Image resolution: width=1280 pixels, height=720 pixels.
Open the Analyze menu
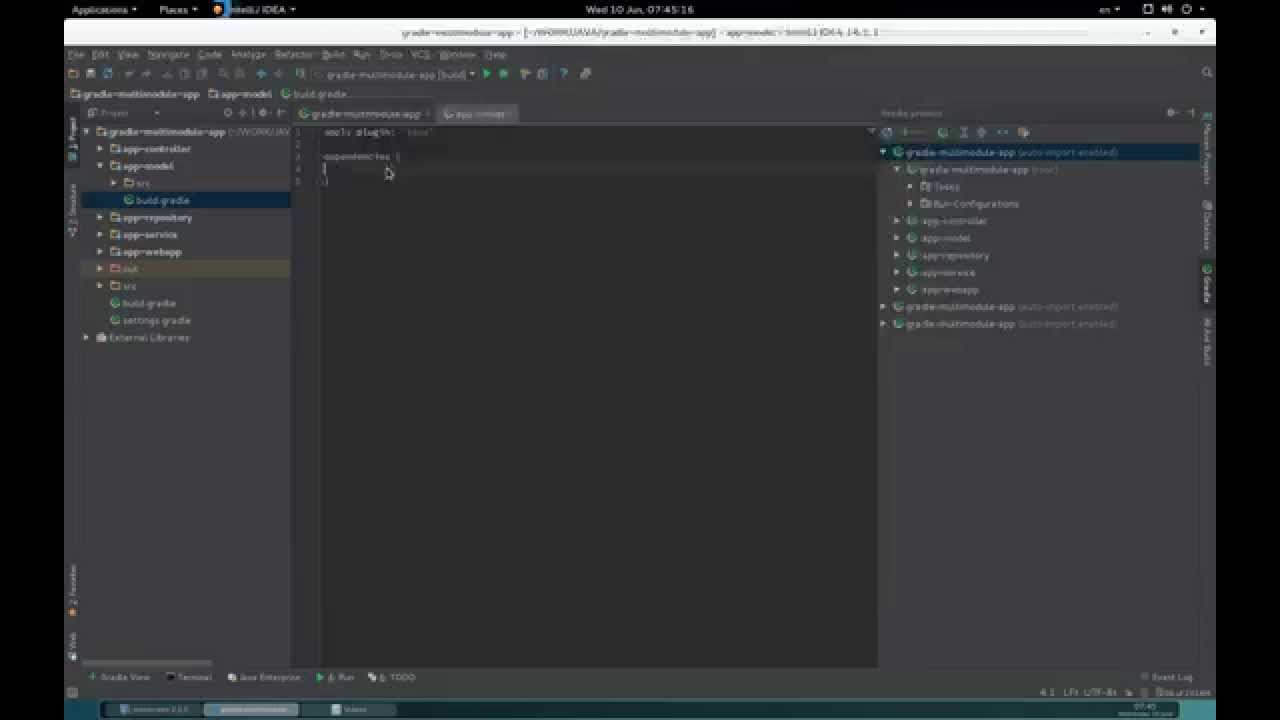pyautogui.click(x=248, y=55)
